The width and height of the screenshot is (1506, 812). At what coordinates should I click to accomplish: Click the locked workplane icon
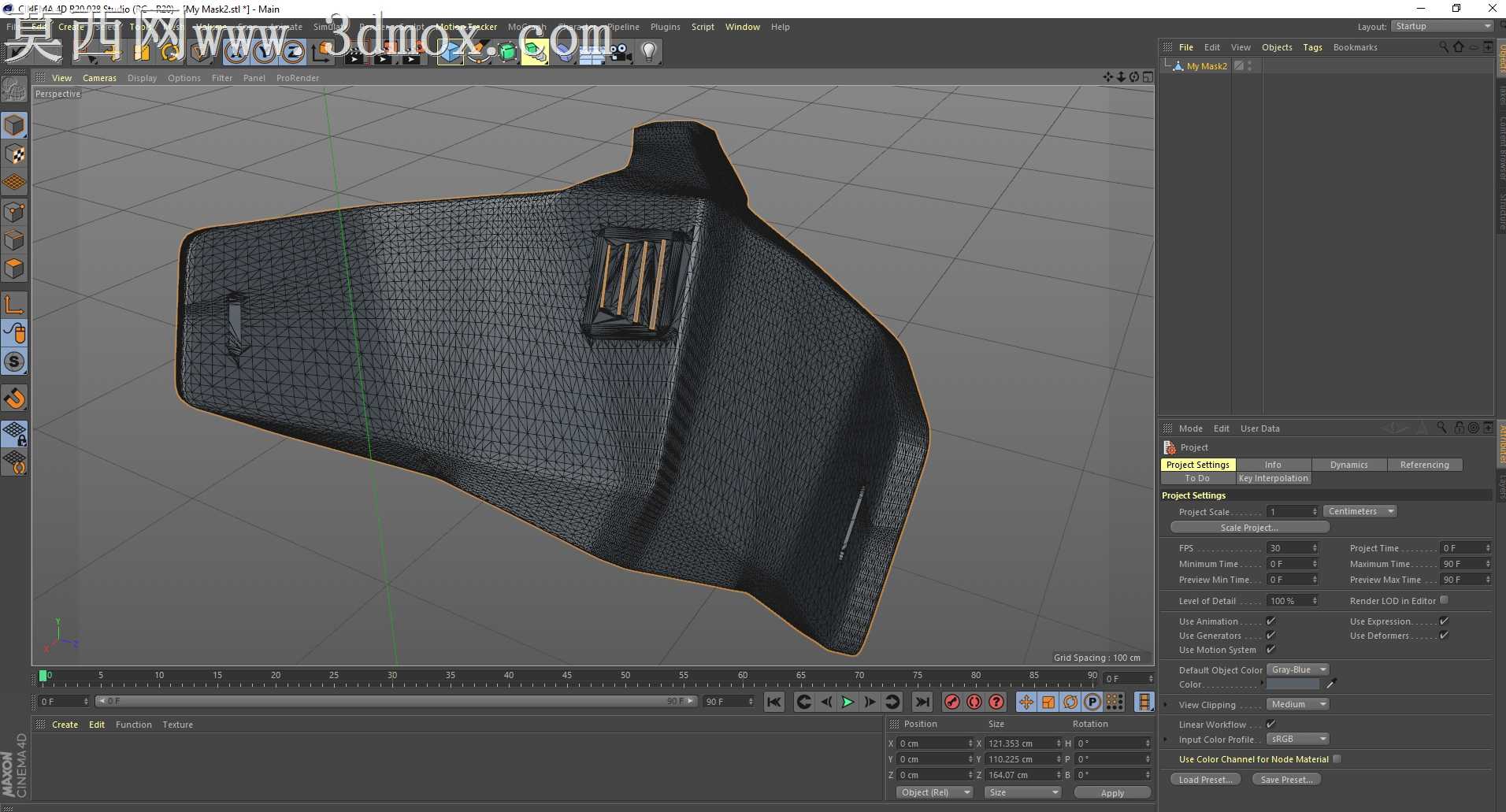point(14,433)
